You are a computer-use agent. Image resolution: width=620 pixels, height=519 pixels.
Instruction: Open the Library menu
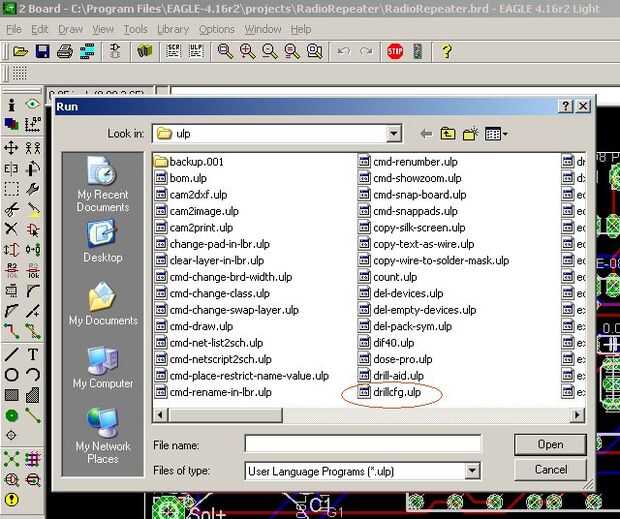(x=173, y=29)
